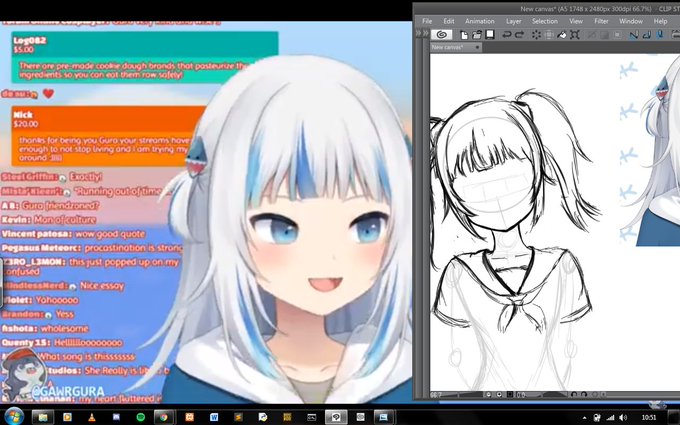The image size is (680, 425).
Task: Expand the second collapsed palette dock arrows
Action: pos(425,33)
